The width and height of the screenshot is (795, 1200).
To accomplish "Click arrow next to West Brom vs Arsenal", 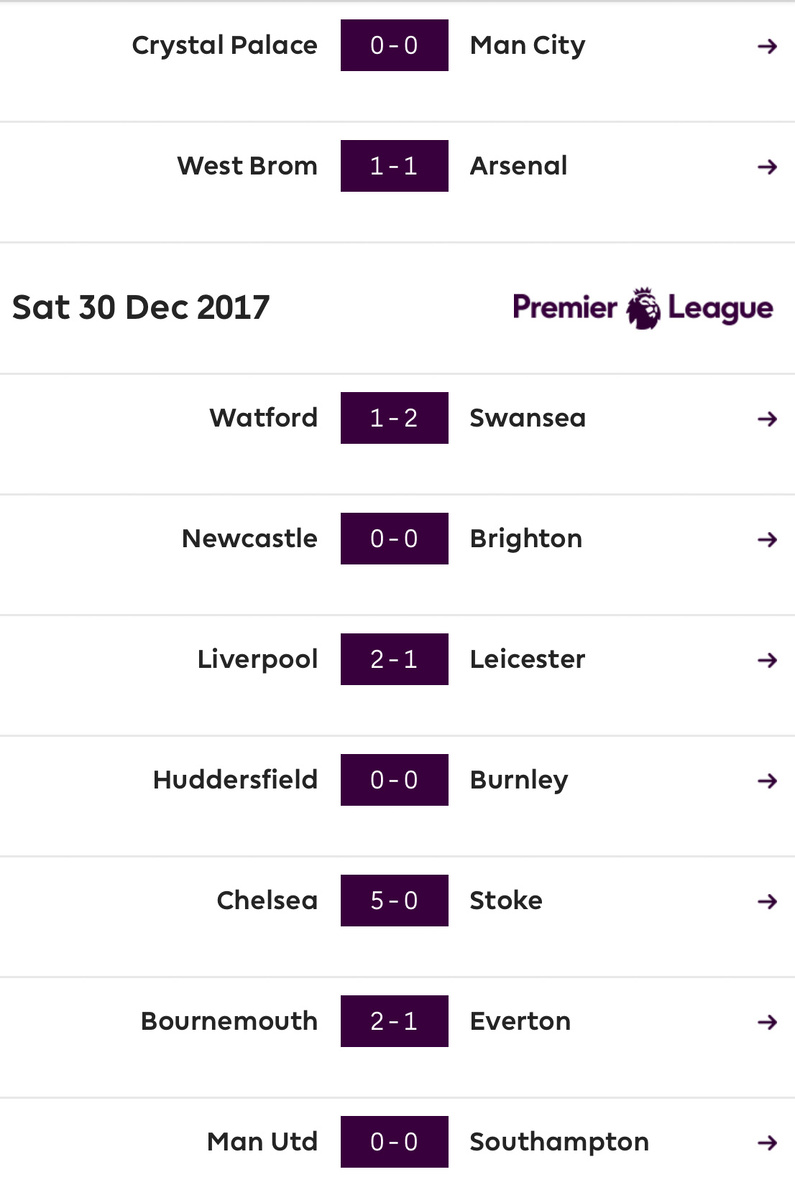I will pos(767,167).
